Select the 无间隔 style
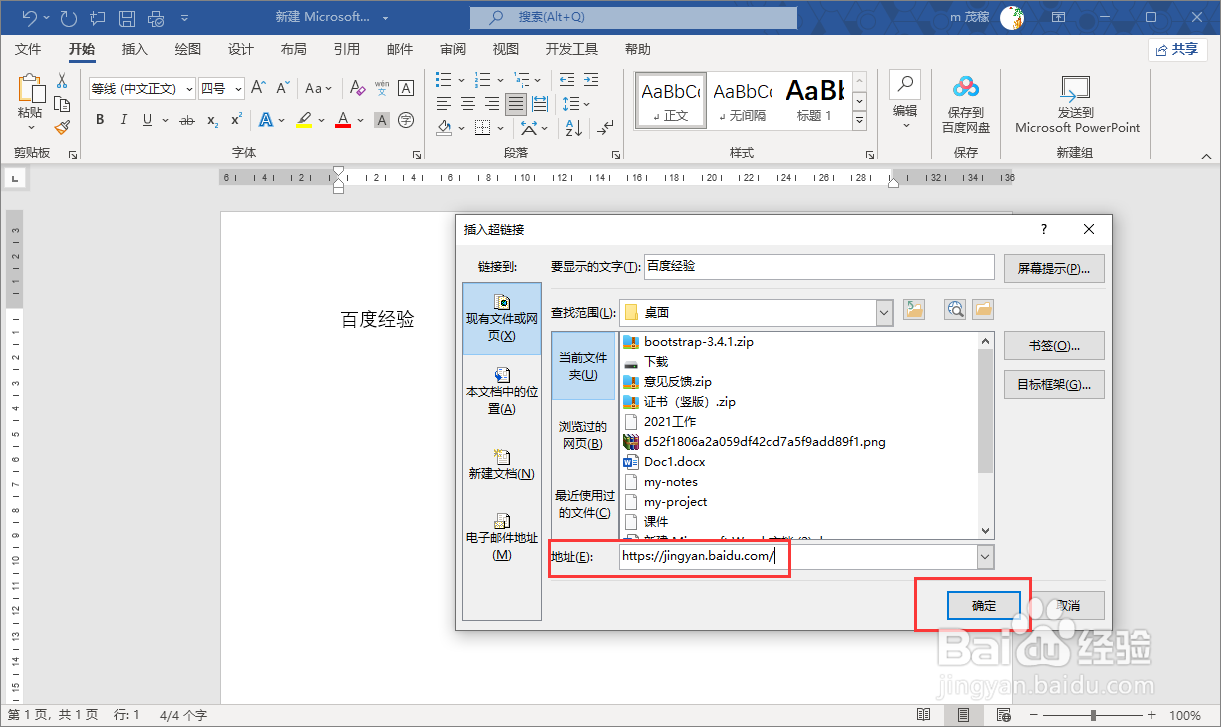 click(x=743, y=100)
